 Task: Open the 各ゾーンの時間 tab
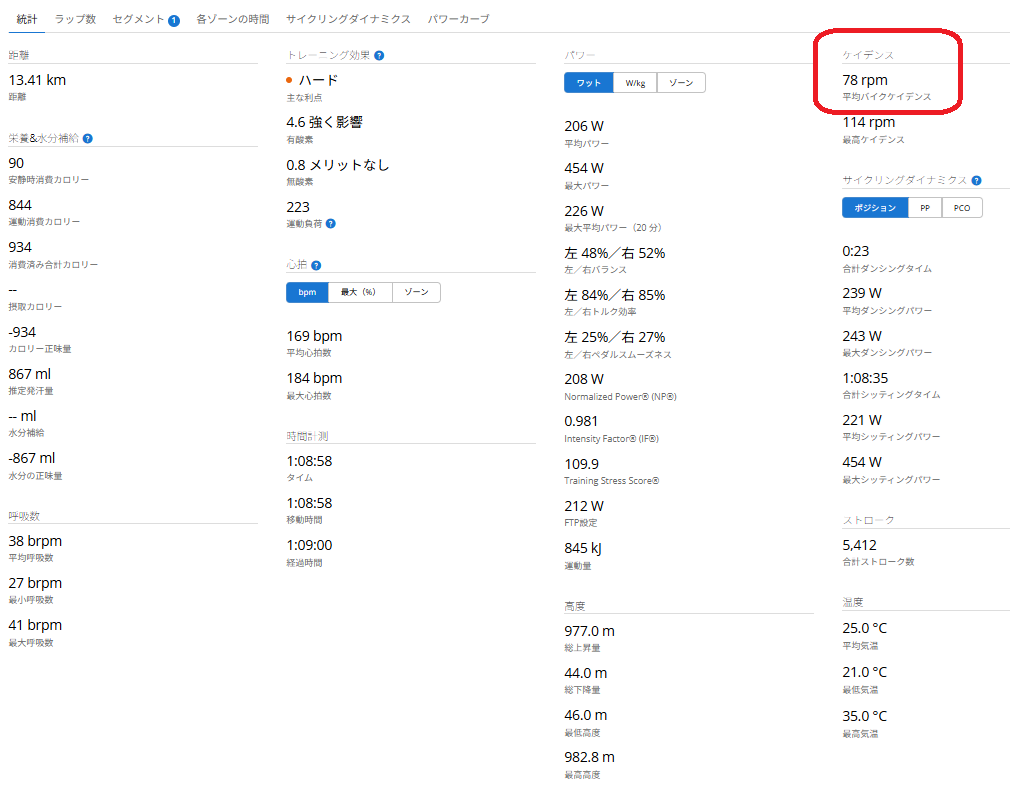click(x=232, y=19)
